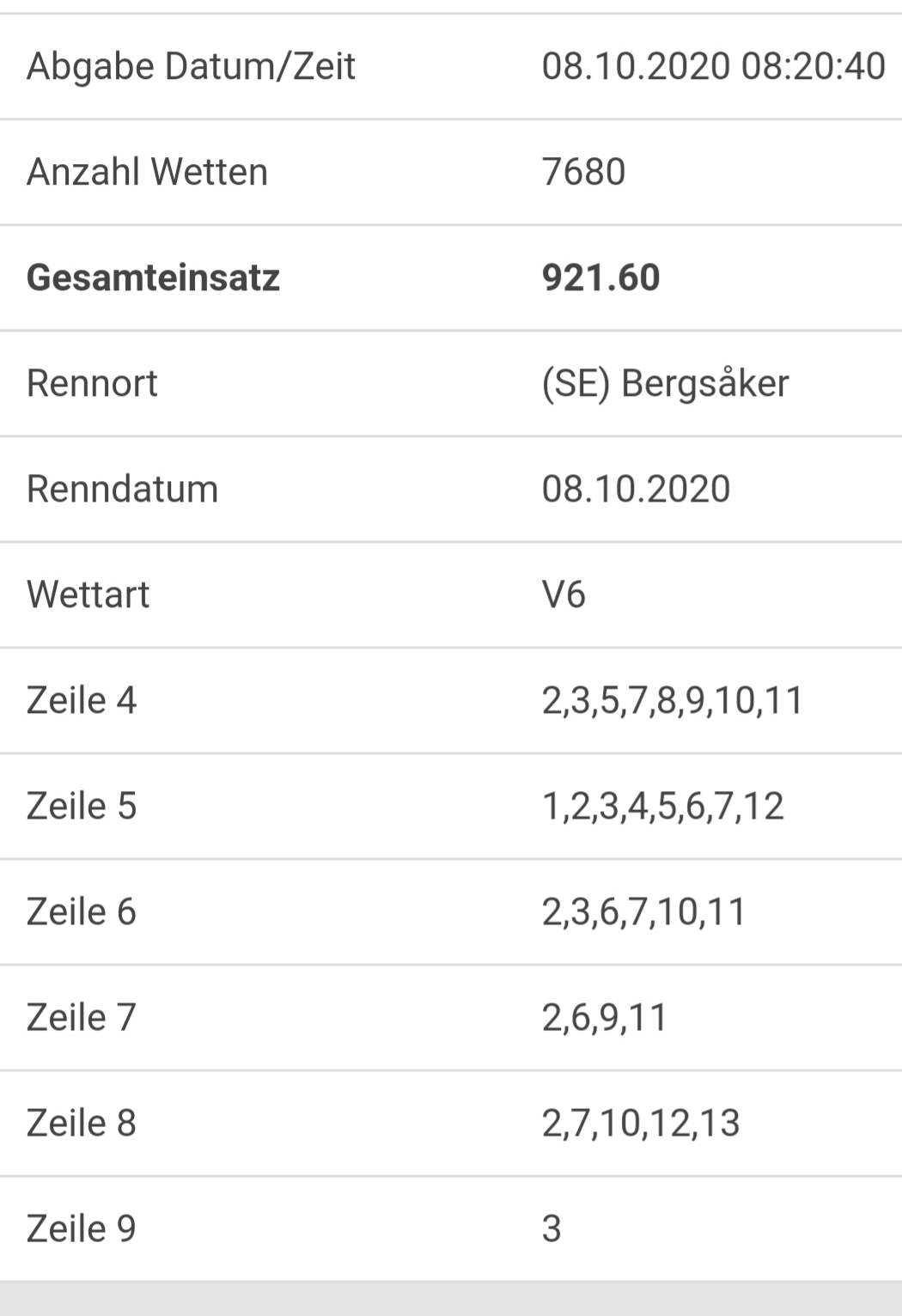
Task: Tap the Zeile 8 selection 2,7,10,12,13
Action: 641,1124
